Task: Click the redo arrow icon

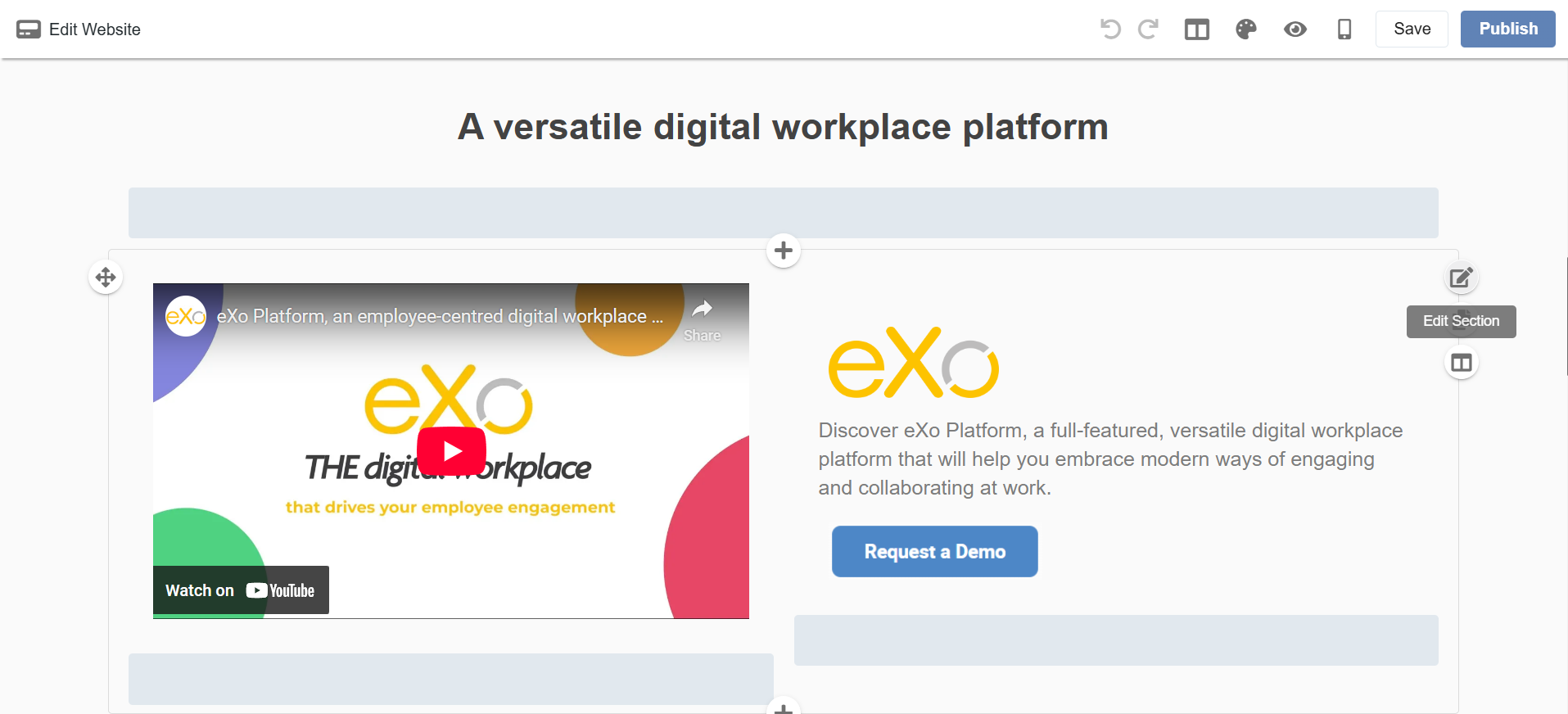Action: (x=1148, y=29)
